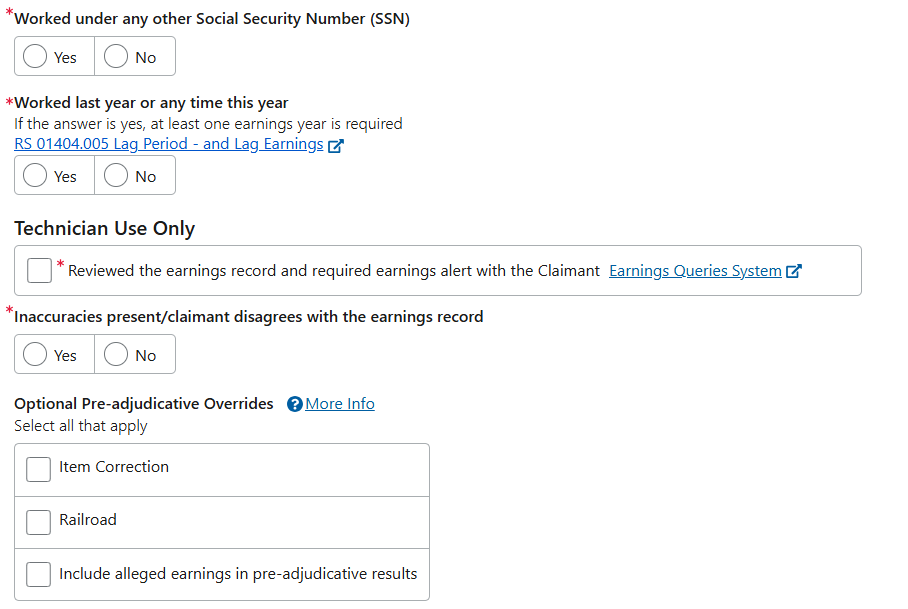Select No for inaccuracies present in earnings record
Screen dimensions: 908x609
116,355
